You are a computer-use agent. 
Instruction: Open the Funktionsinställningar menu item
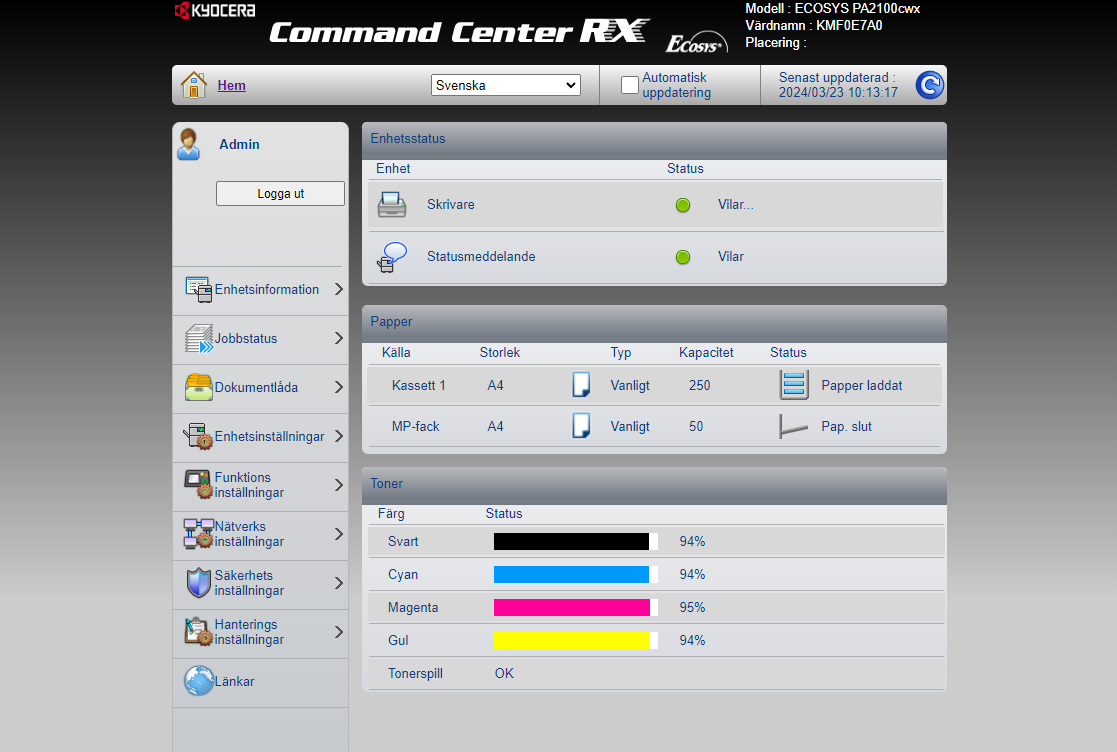click(249, 485)
